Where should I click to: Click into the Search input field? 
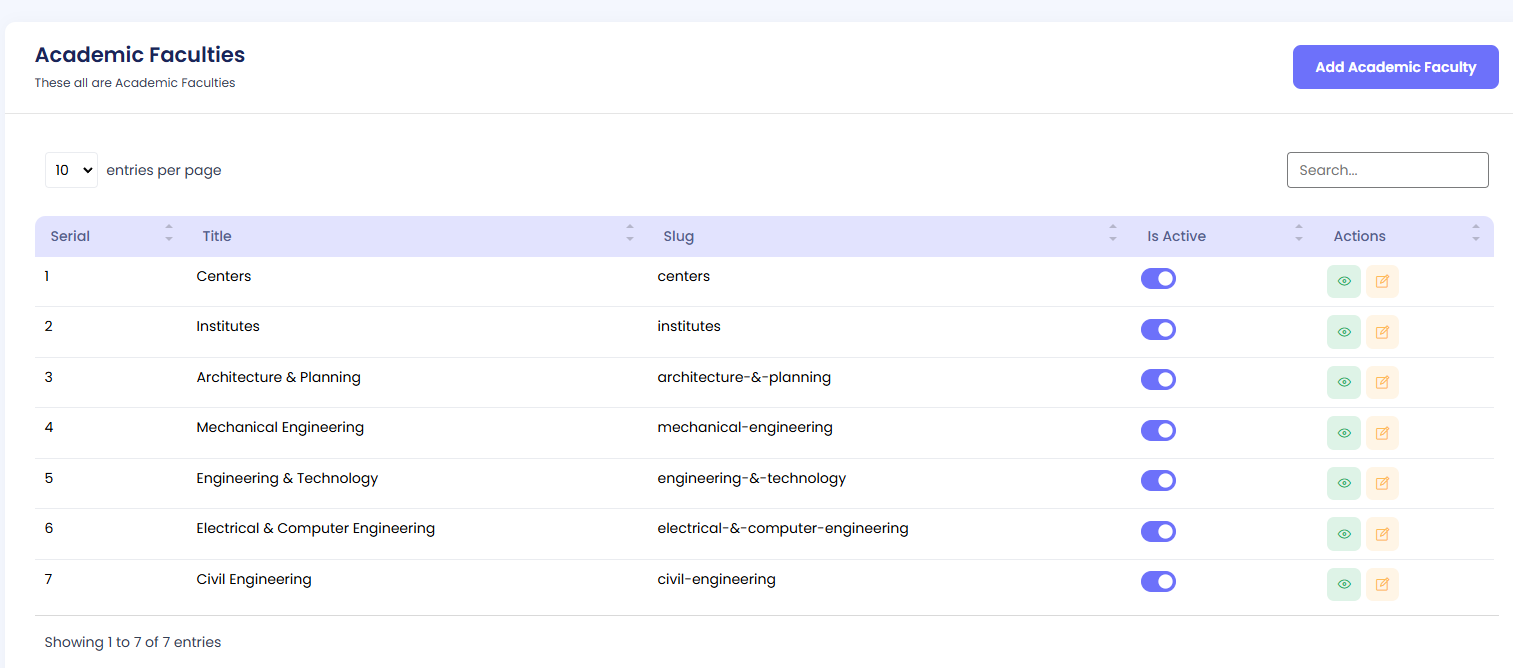[x=1387, y=170]
